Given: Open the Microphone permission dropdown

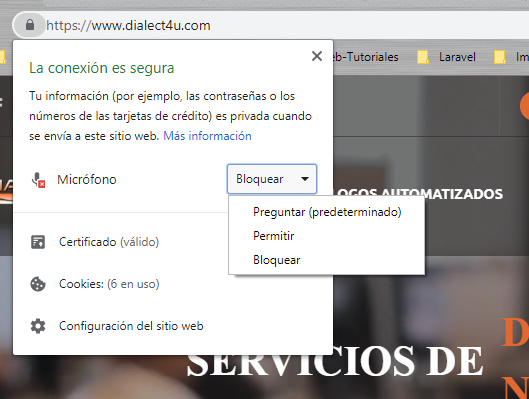Looking at the screenshot, I should coord(272,179).
